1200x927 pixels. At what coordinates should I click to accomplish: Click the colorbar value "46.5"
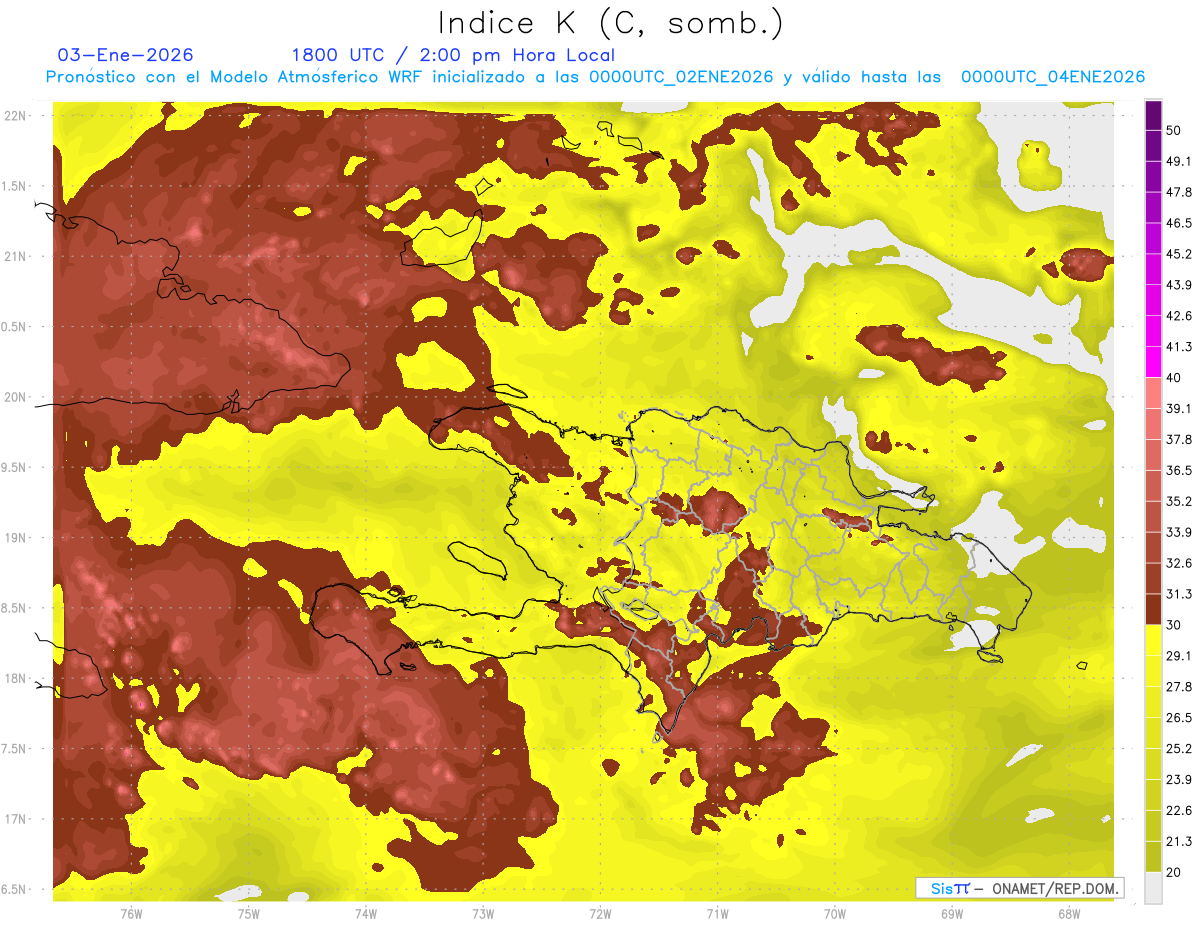coord(1179,223)
